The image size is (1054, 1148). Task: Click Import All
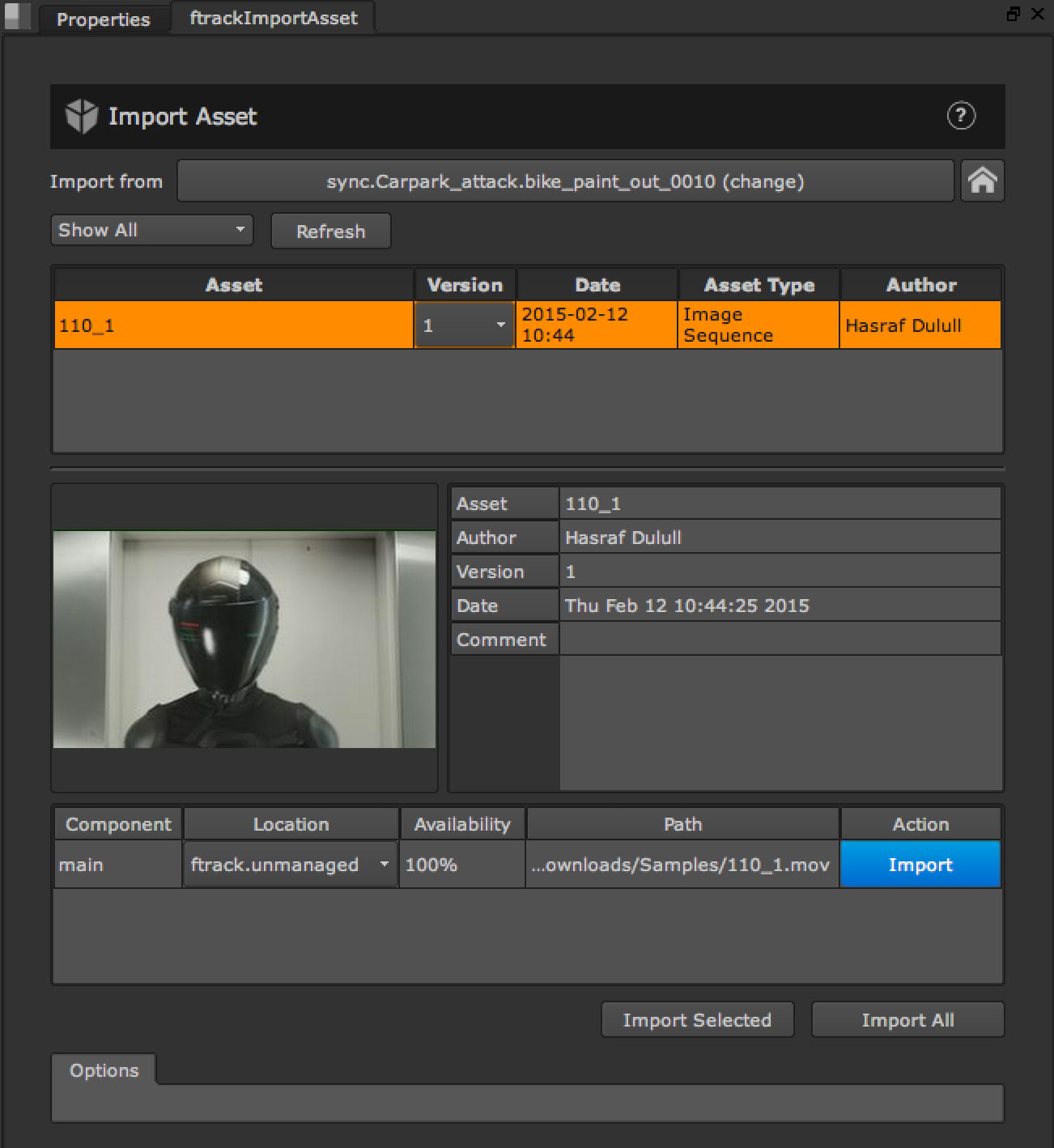point(907,1020)
